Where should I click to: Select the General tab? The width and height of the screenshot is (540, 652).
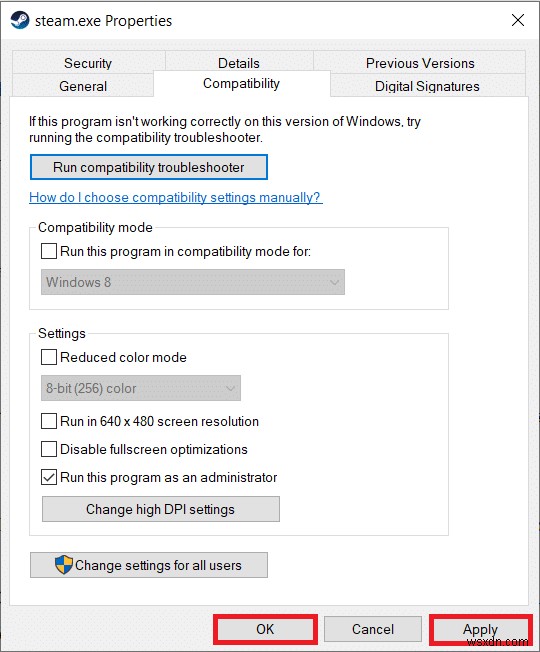tap(83, 86)
